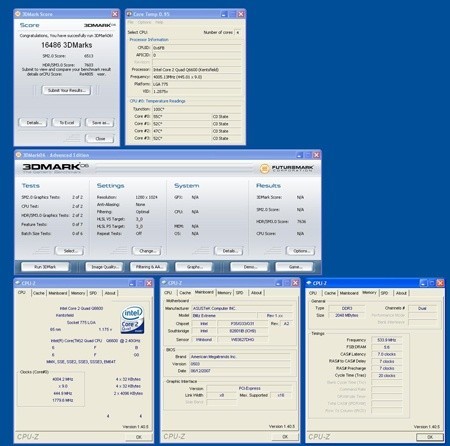This screenshot has height=446, width=450.
Task: Select SPD tab in right CPU-Z window
Action: pos(385,293)
